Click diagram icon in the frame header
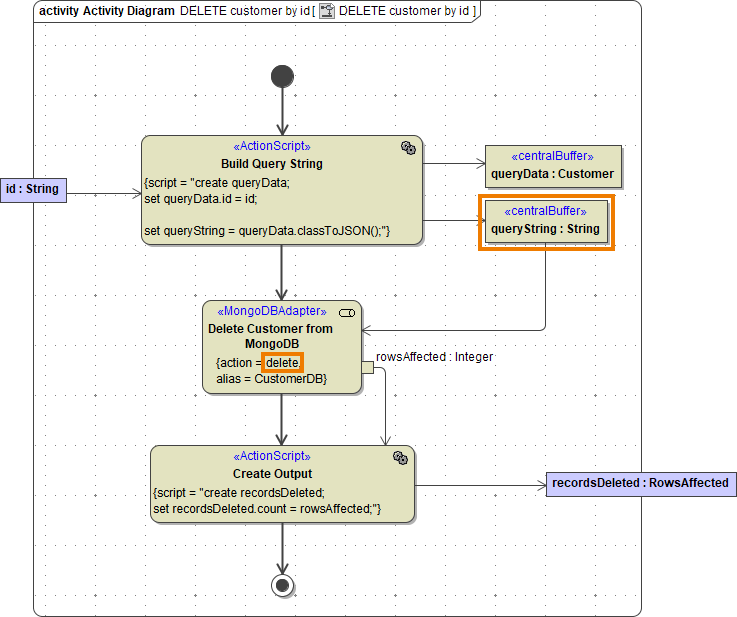 [x=326, y=11]
